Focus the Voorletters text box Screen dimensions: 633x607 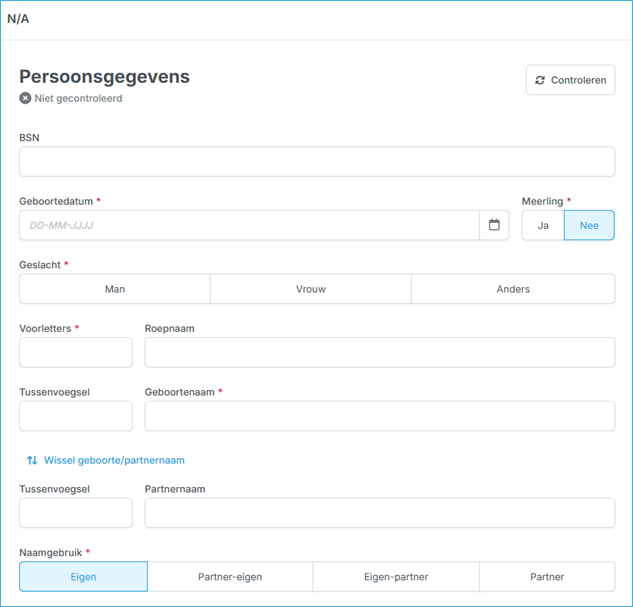tap(76, 352)
